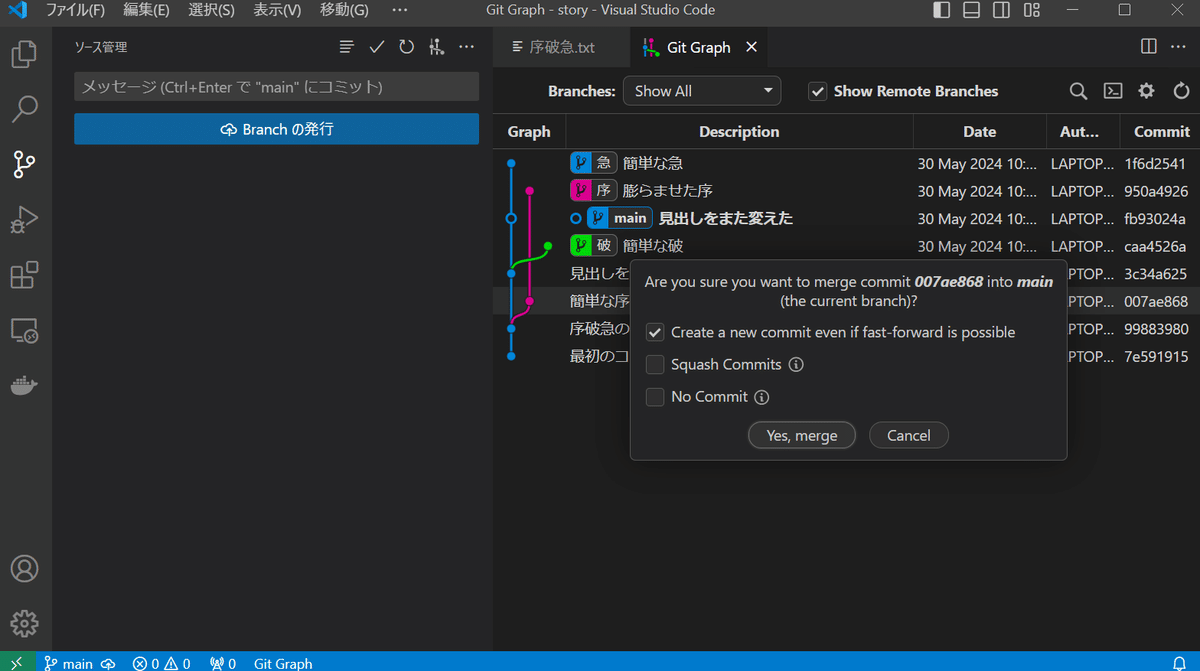
Task: Refresh source control with circular arrow icon
Action: point(406,47)
